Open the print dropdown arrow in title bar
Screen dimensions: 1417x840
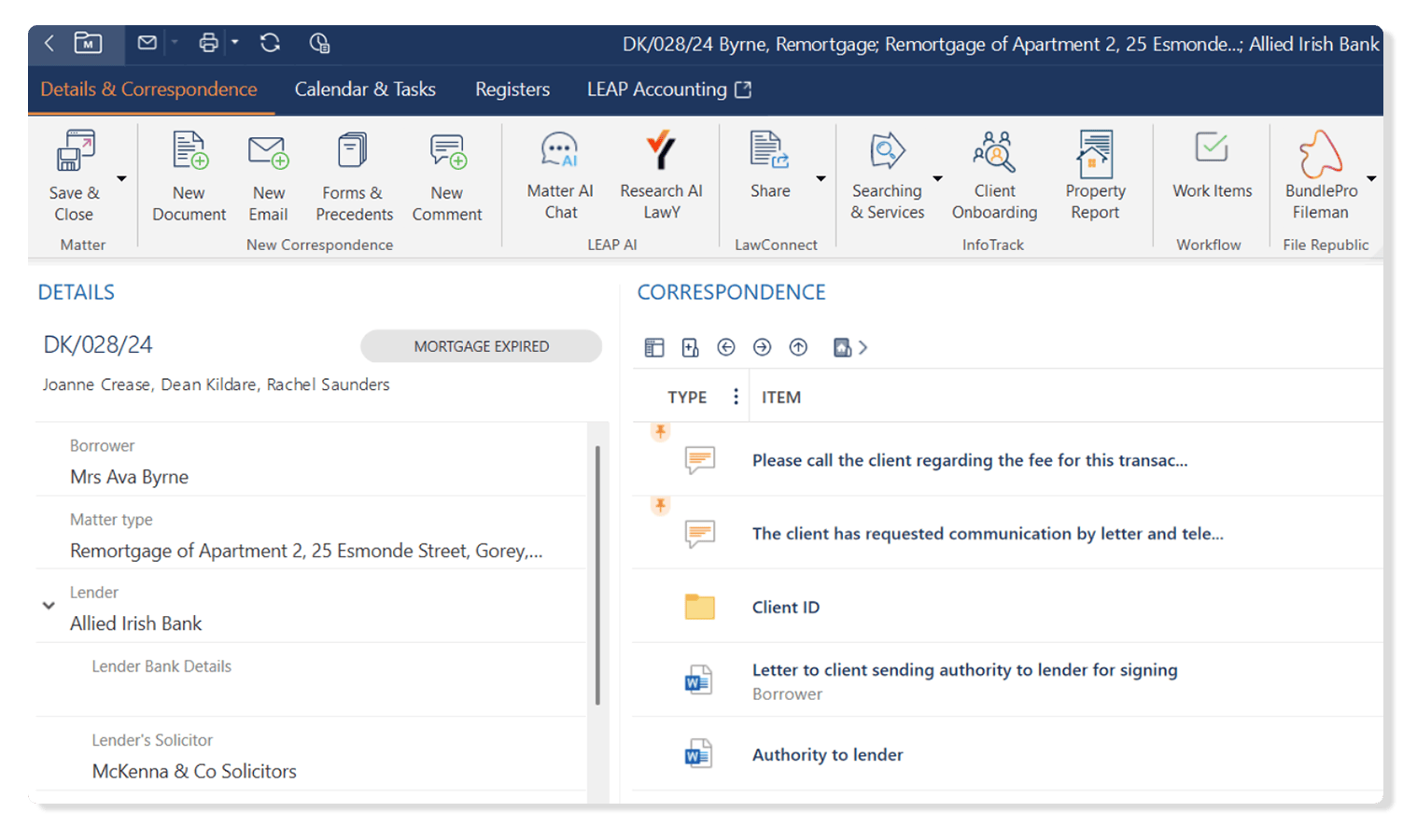[235, 42]
